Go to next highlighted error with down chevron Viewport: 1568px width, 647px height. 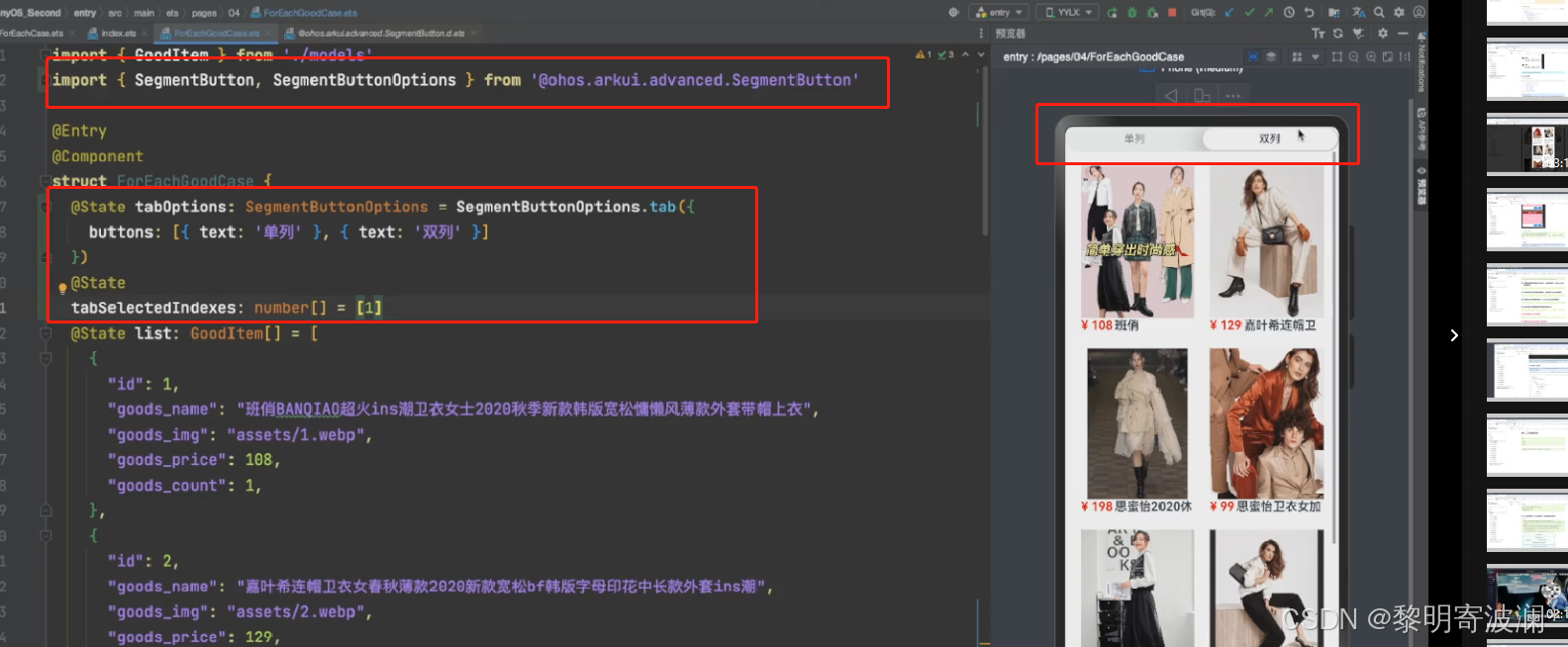[x=981, y=54]
